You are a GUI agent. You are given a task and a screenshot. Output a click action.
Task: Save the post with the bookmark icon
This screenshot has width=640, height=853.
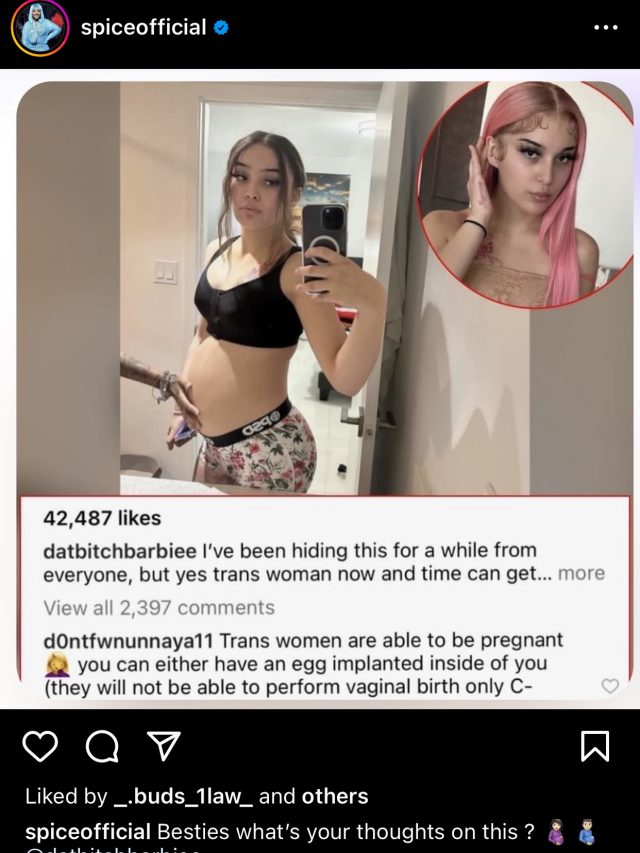595,746
